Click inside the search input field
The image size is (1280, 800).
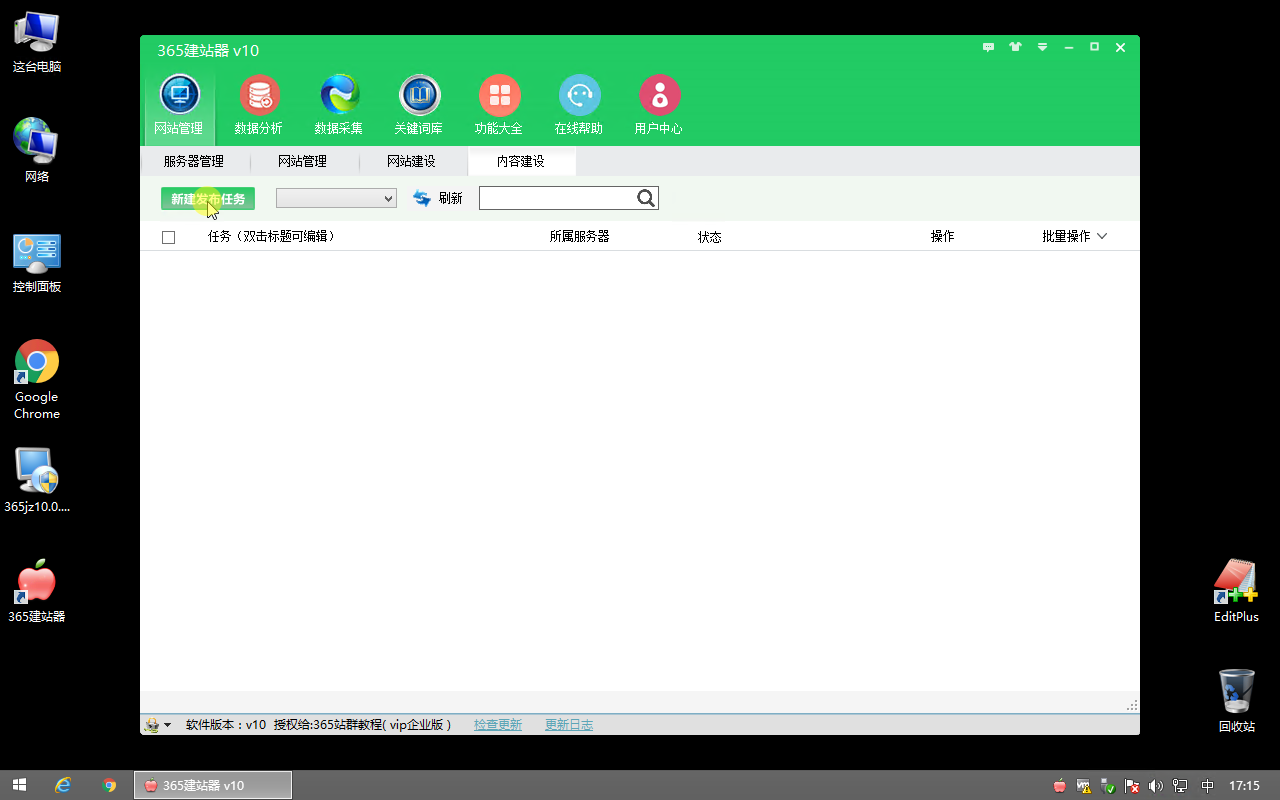tap(558, 198)
